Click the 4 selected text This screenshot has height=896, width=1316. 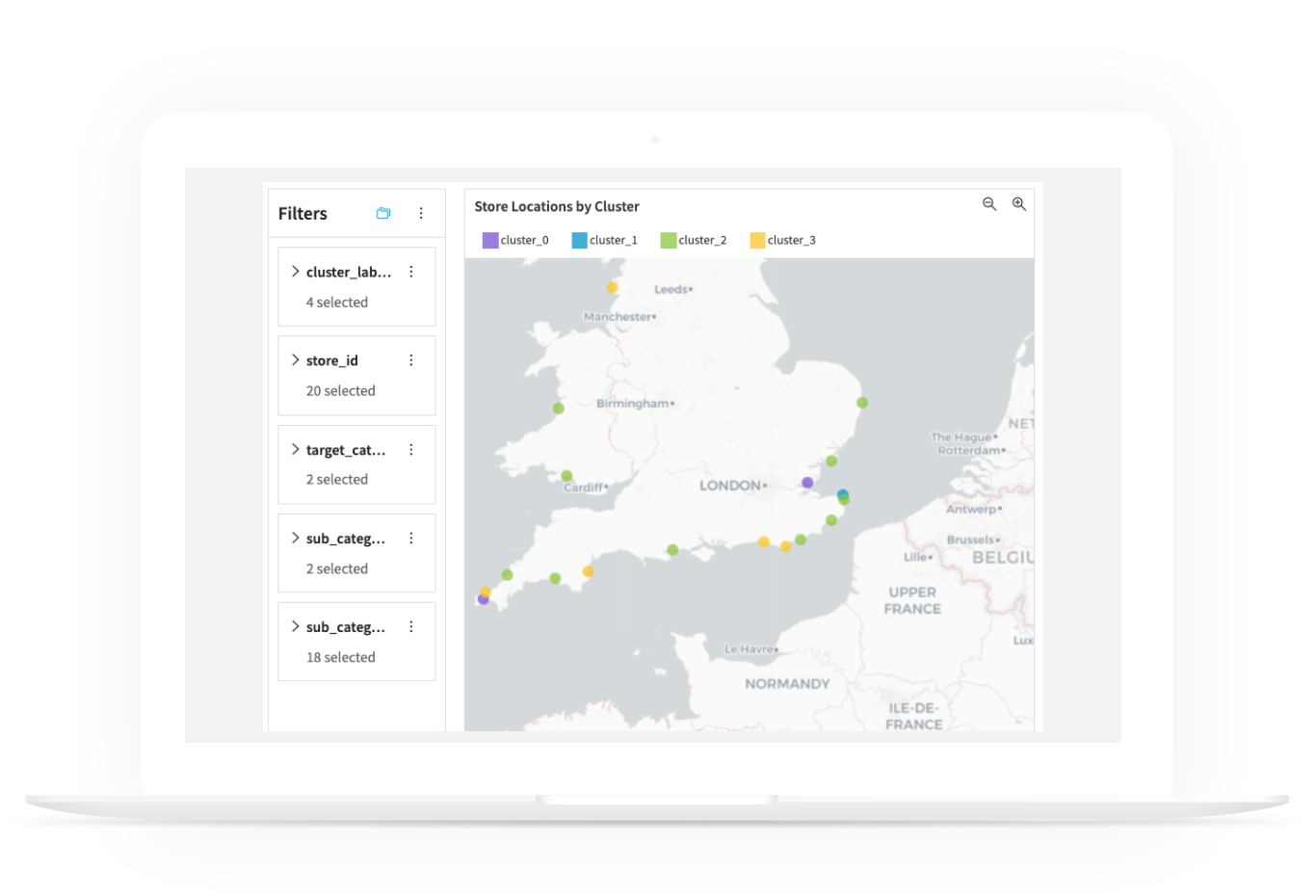(x=337, y=303)
